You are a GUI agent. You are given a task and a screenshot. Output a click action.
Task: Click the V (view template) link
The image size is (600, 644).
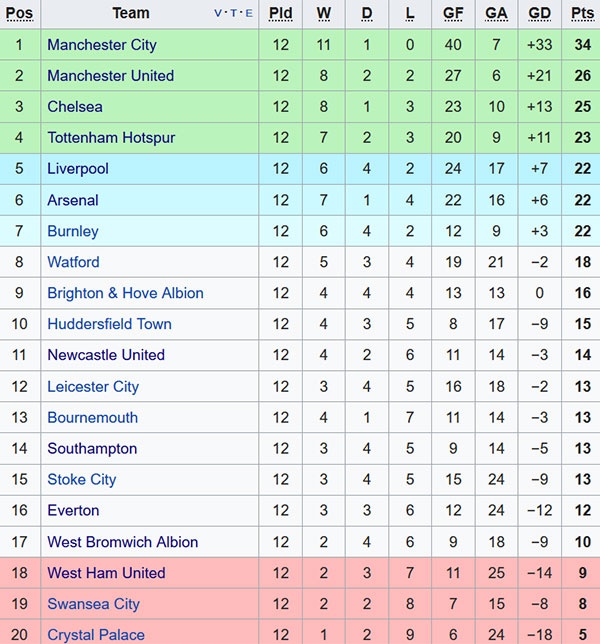tap(219, 14)
